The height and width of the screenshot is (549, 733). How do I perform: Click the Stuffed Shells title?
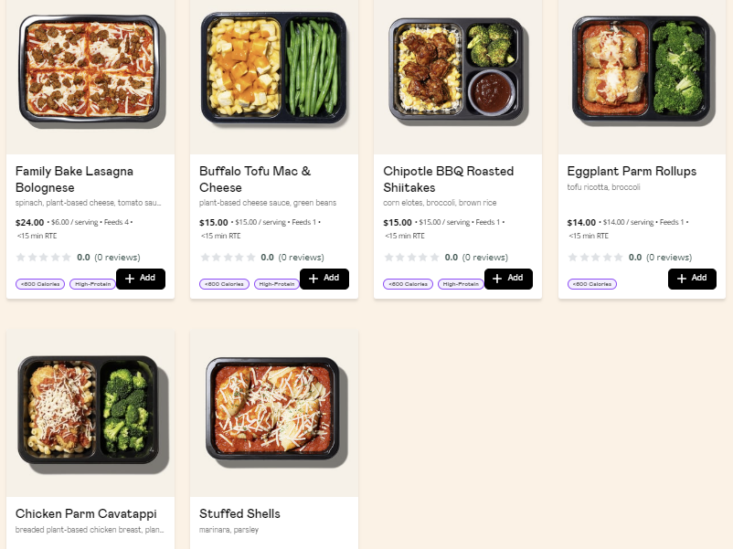(x=240, y=513)
